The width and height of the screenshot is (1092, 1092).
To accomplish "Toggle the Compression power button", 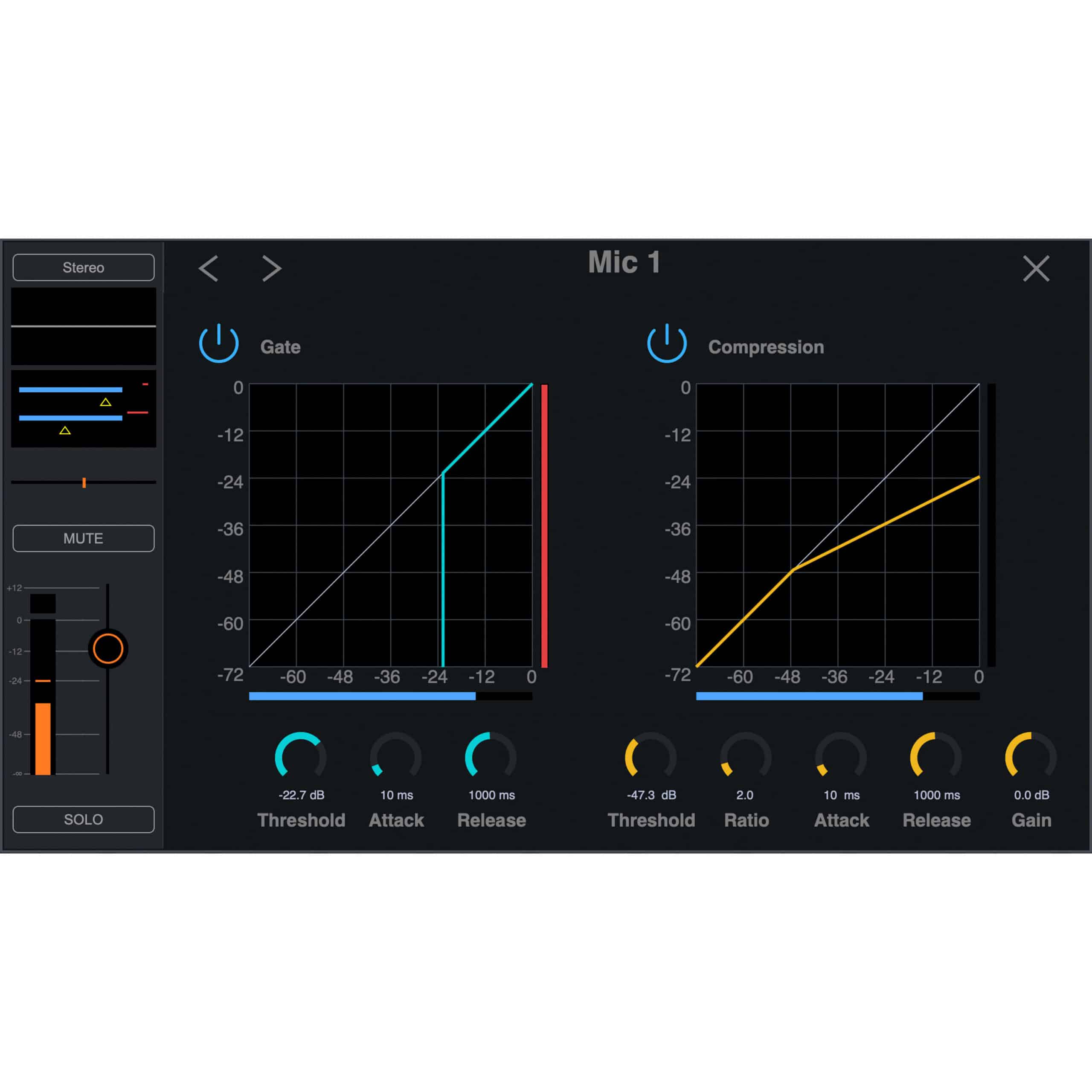I will (x=666, y=343).
